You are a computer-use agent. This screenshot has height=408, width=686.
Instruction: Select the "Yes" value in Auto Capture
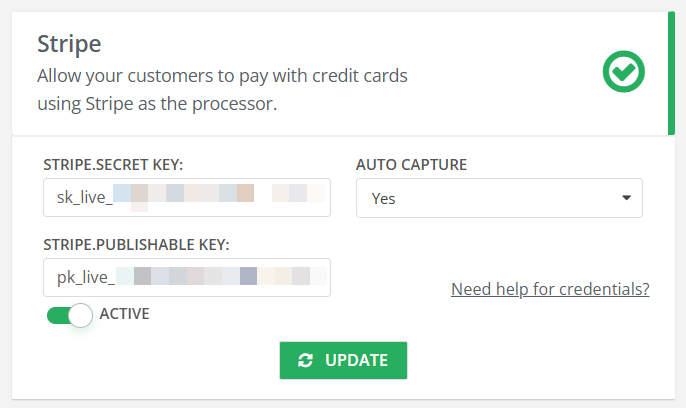384,198
